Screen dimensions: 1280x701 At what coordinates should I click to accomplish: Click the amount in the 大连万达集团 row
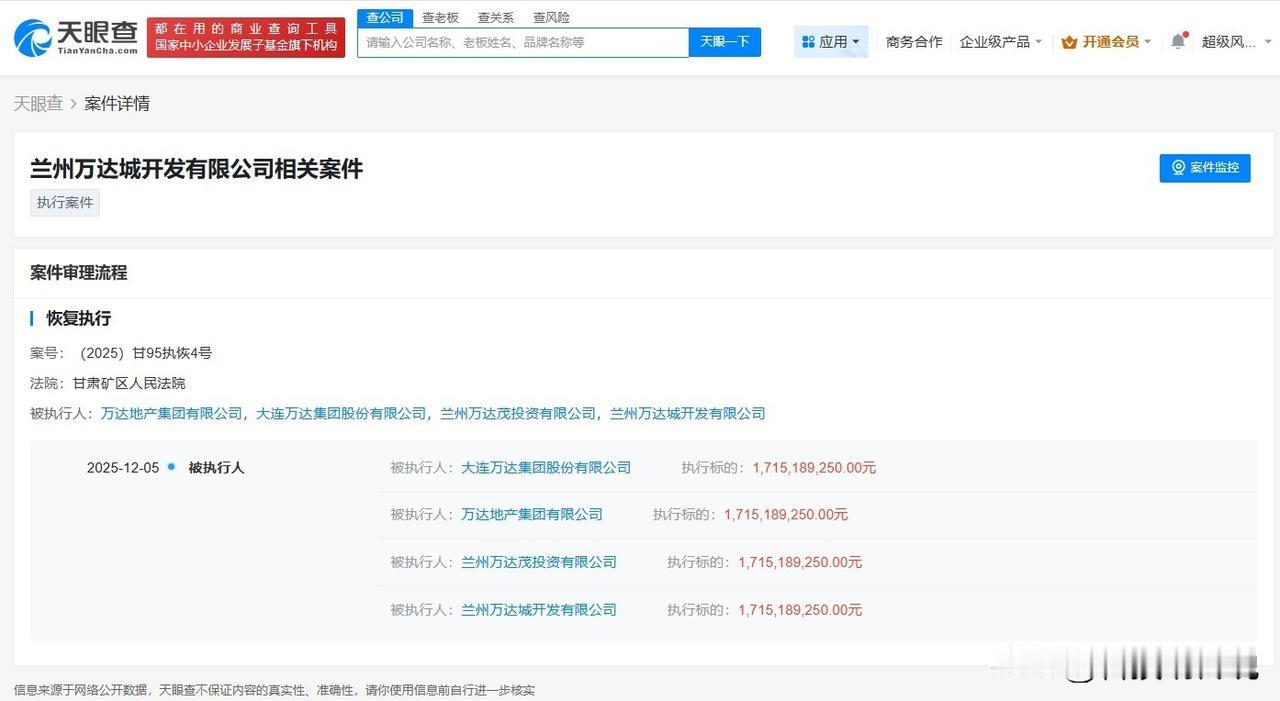(814, 468)
